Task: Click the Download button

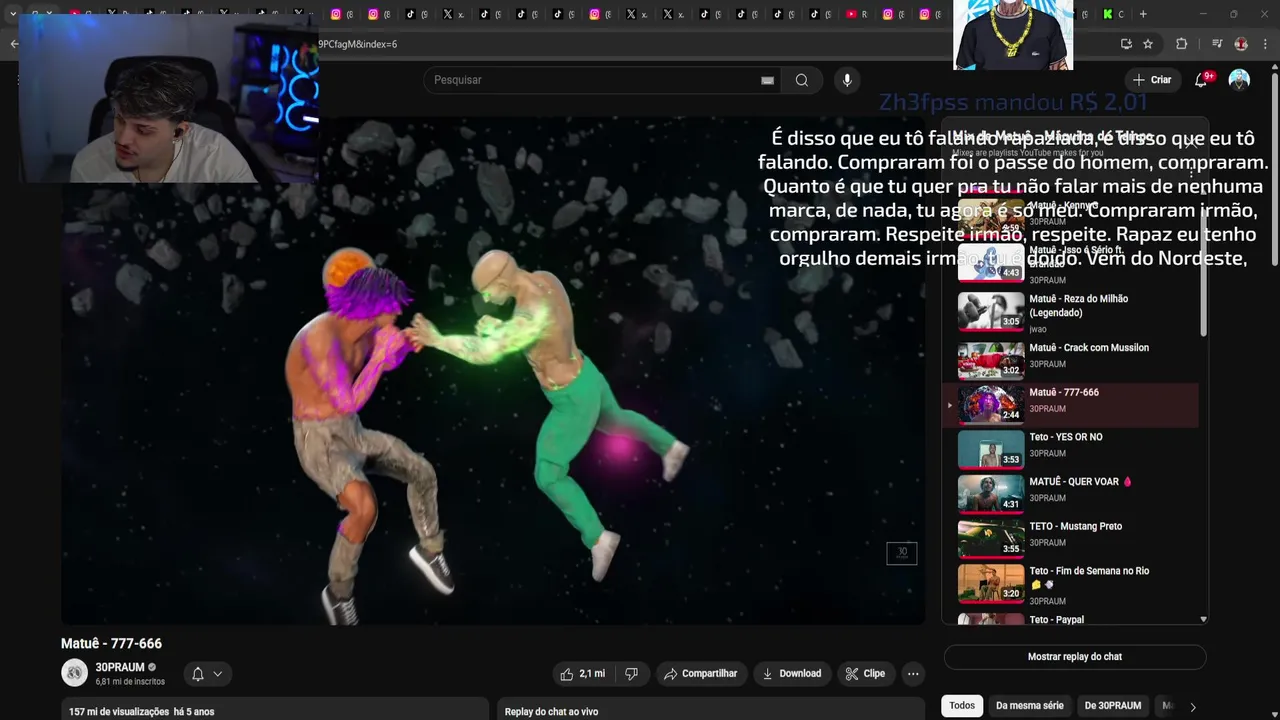Action: click(x=792, y=674)
